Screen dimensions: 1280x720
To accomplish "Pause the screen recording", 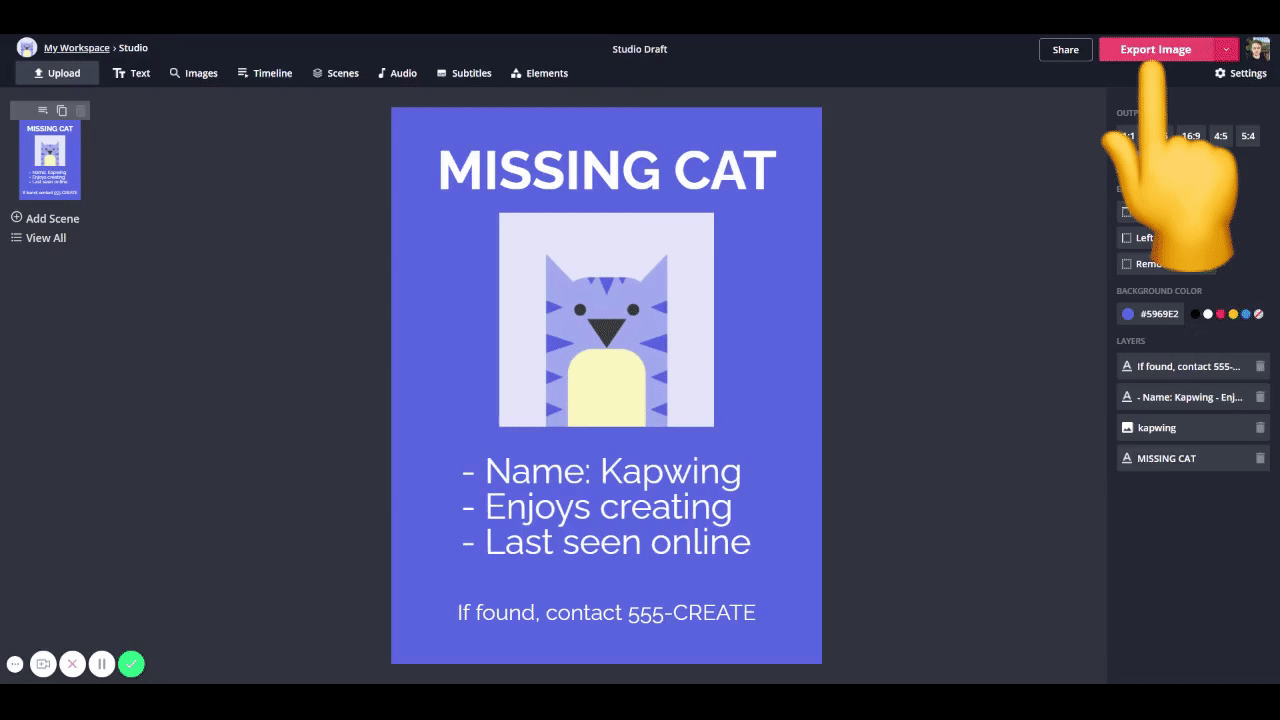I will [101, 664].
